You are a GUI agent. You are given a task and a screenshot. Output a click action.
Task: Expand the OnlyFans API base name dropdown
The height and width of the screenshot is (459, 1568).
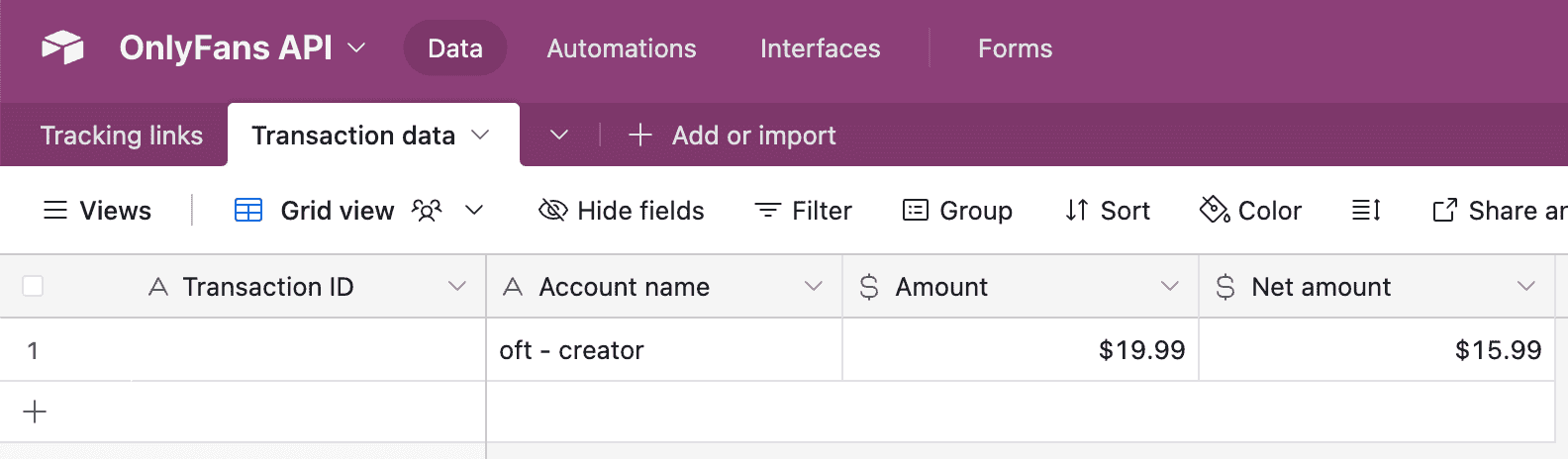pos(356,47)
